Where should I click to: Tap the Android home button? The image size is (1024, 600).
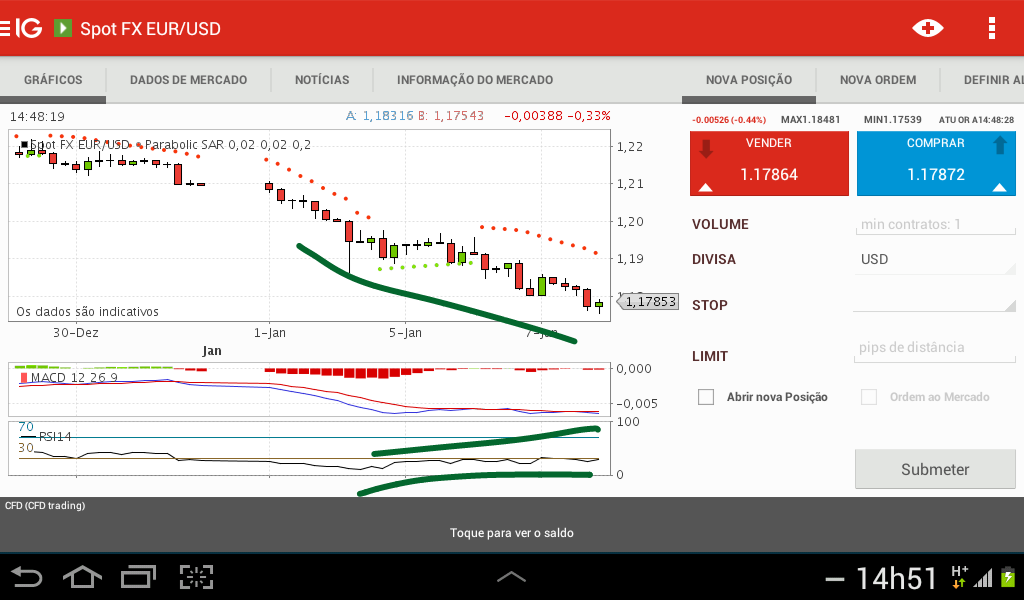(82, 577)
